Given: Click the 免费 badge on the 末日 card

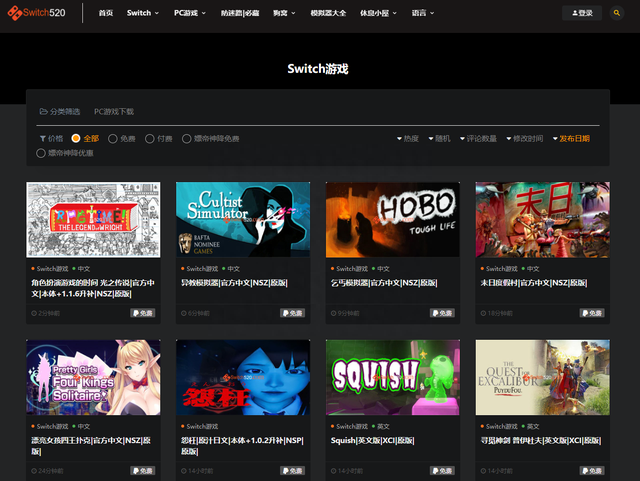Looking at the screenshot, I should tap(592, 313).
